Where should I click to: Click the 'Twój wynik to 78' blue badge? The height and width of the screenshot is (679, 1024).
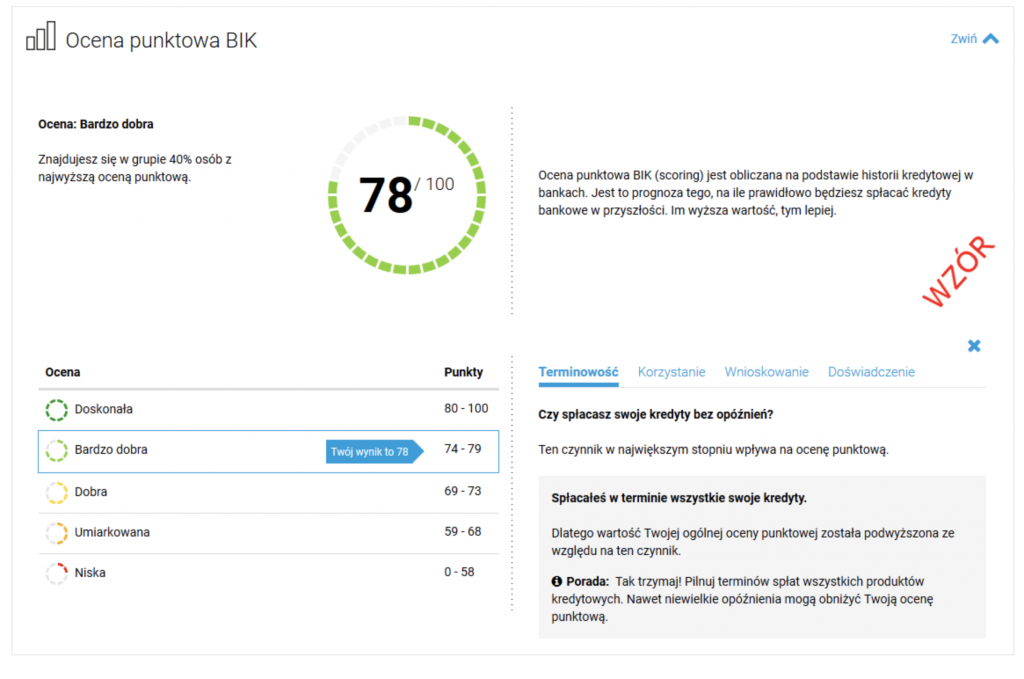(x=374, y=451)
